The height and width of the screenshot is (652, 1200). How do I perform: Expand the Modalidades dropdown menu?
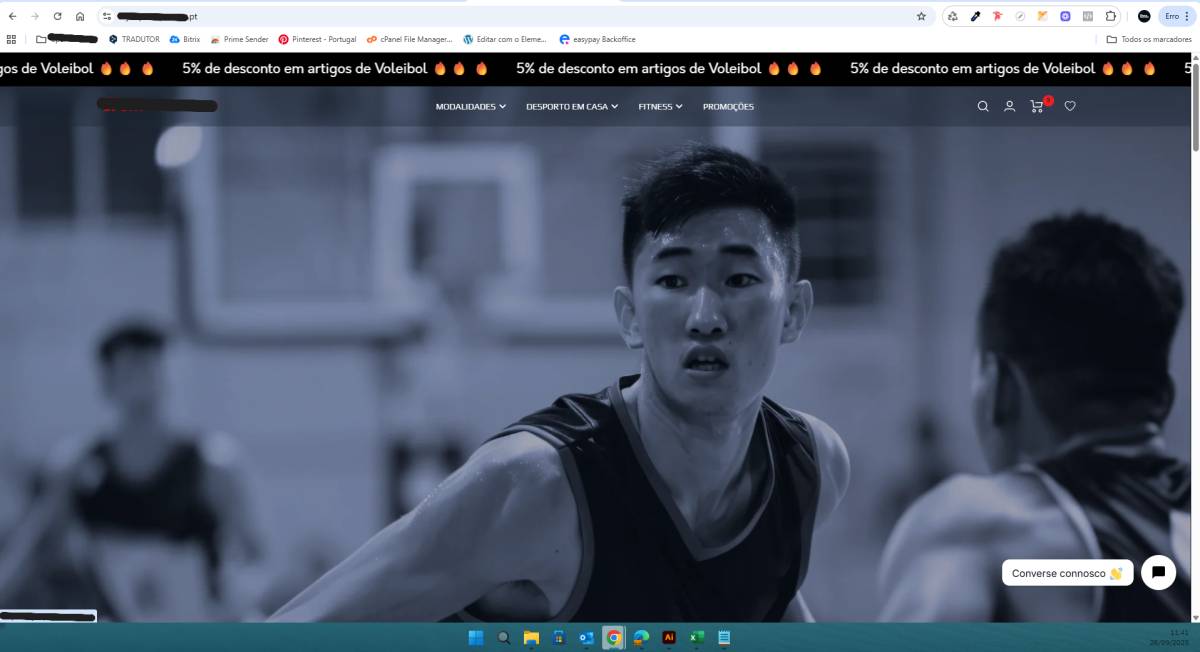pyautogui.click(x=471, y=106)
